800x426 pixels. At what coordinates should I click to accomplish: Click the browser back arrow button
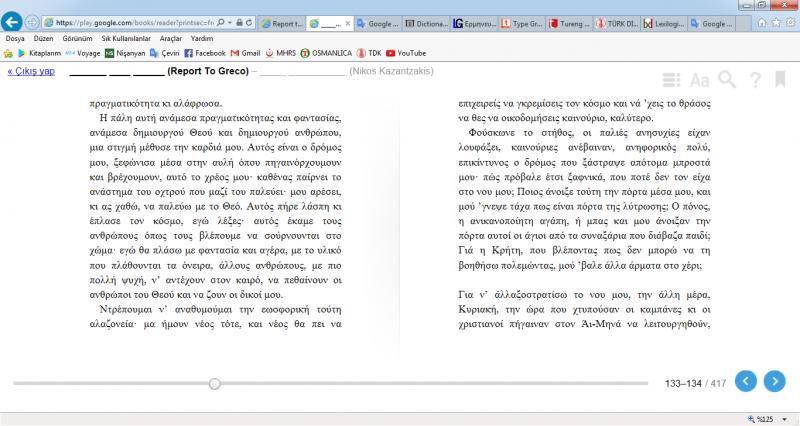(11, 22)
